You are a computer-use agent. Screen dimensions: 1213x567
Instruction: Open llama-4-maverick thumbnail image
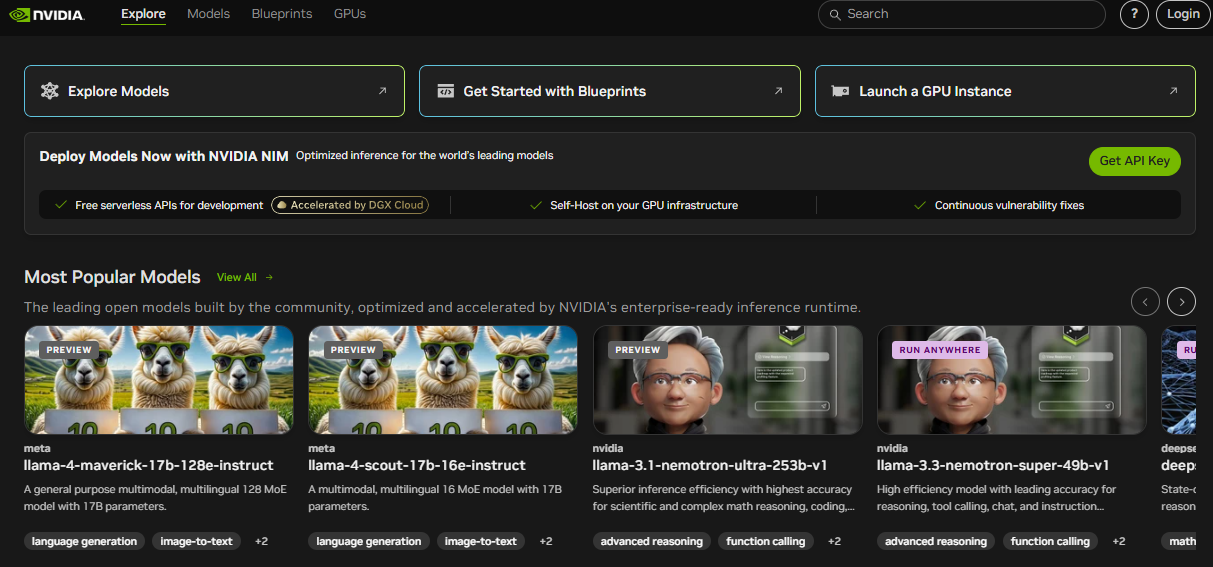158,379
